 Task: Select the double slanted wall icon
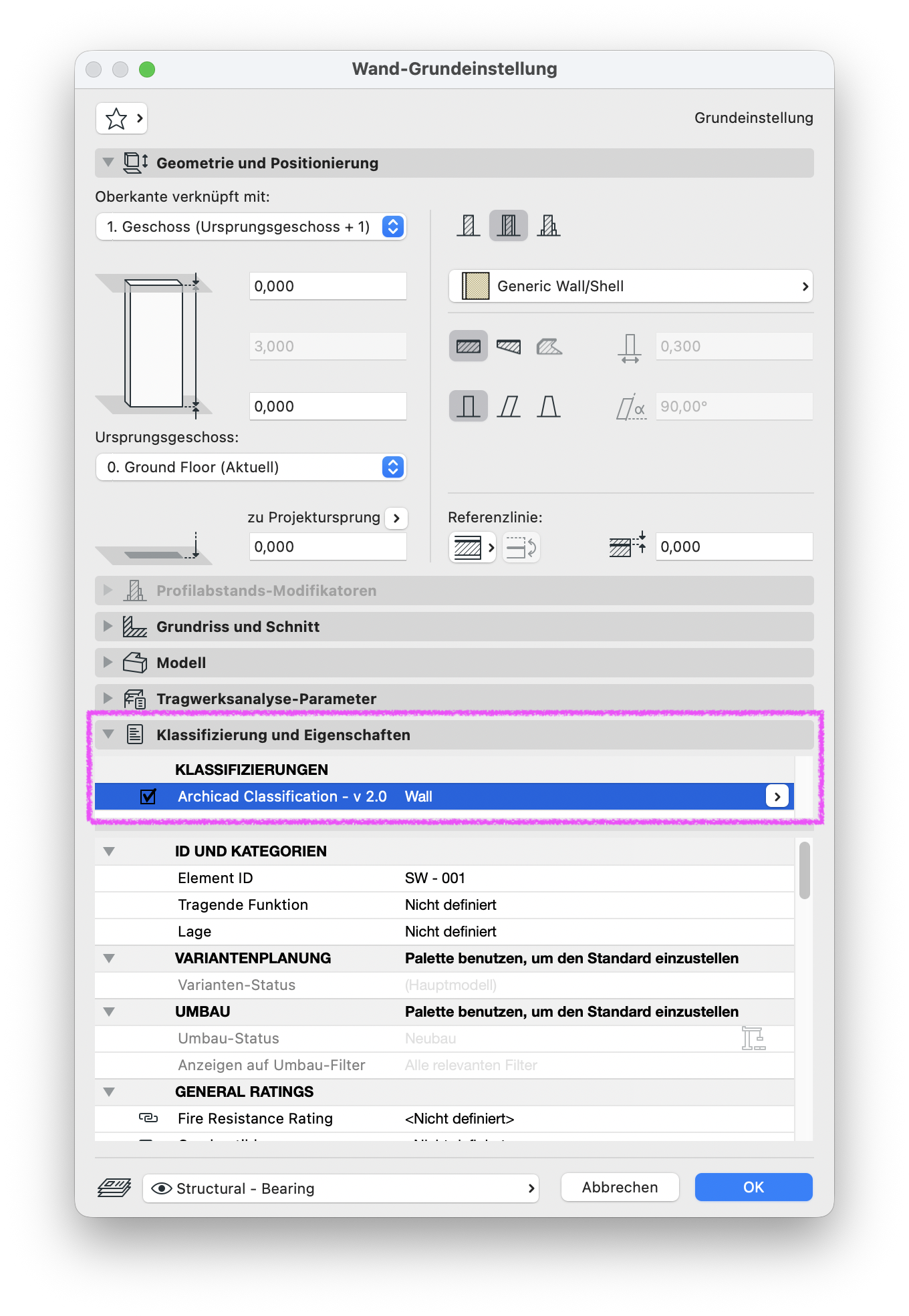coord(549,406)
